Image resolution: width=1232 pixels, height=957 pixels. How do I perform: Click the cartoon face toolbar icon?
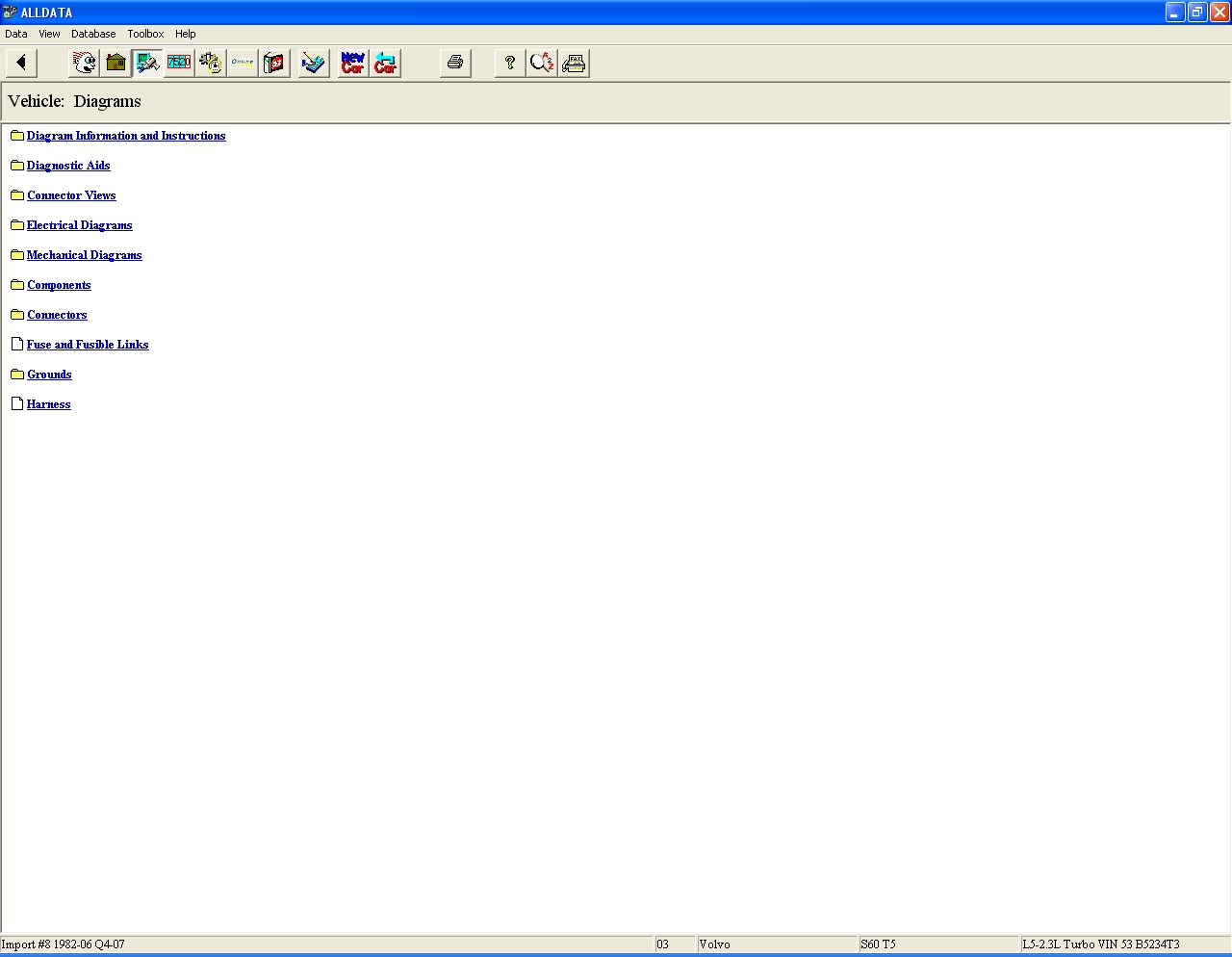point(85,64)
